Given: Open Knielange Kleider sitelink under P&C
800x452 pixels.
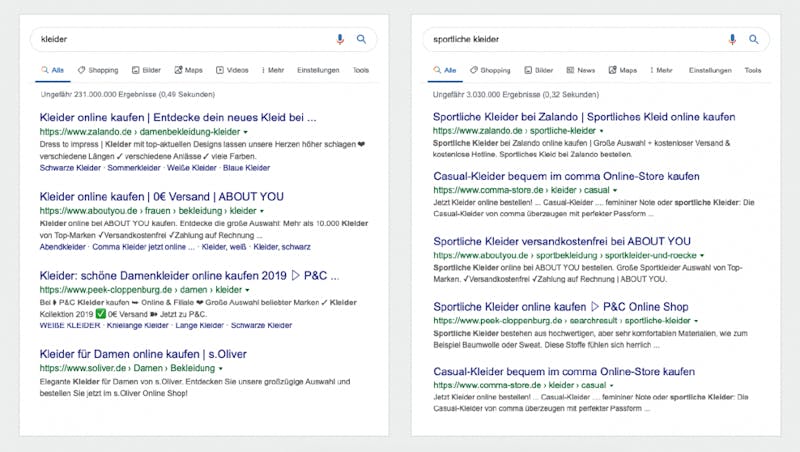Looking at the screenshot, I should [138, 325].
